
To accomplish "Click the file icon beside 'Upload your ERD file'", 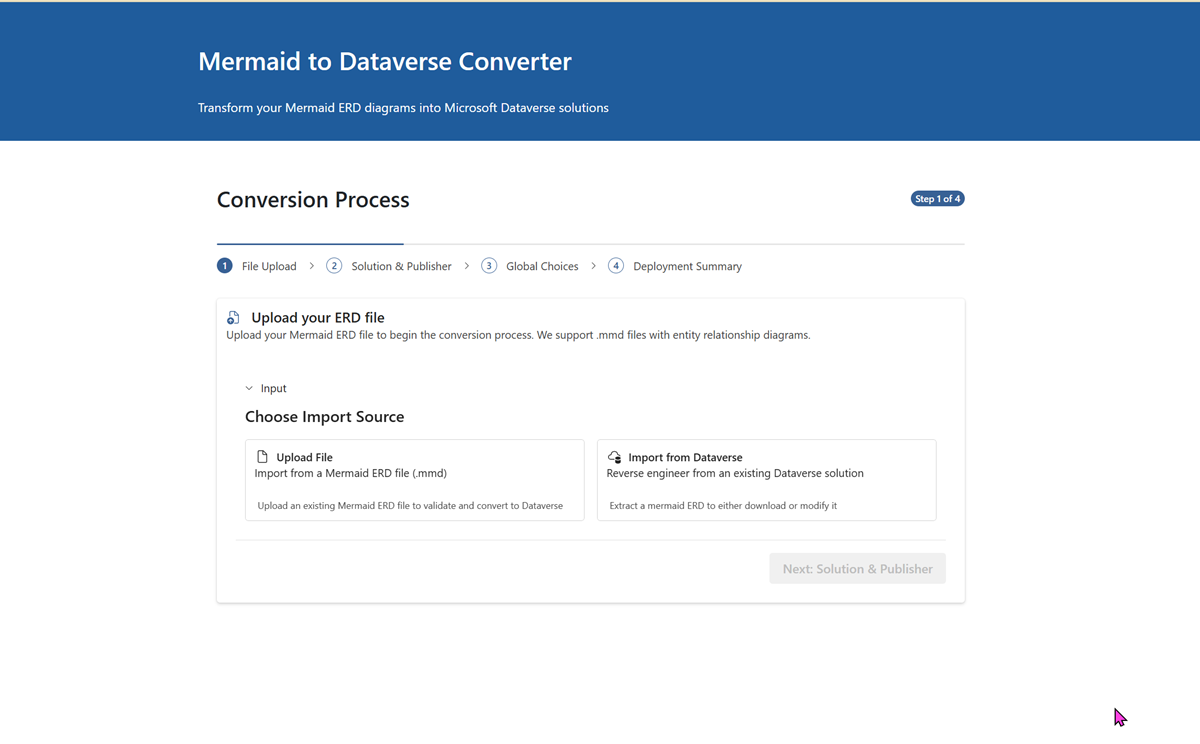I will (233, 318).
